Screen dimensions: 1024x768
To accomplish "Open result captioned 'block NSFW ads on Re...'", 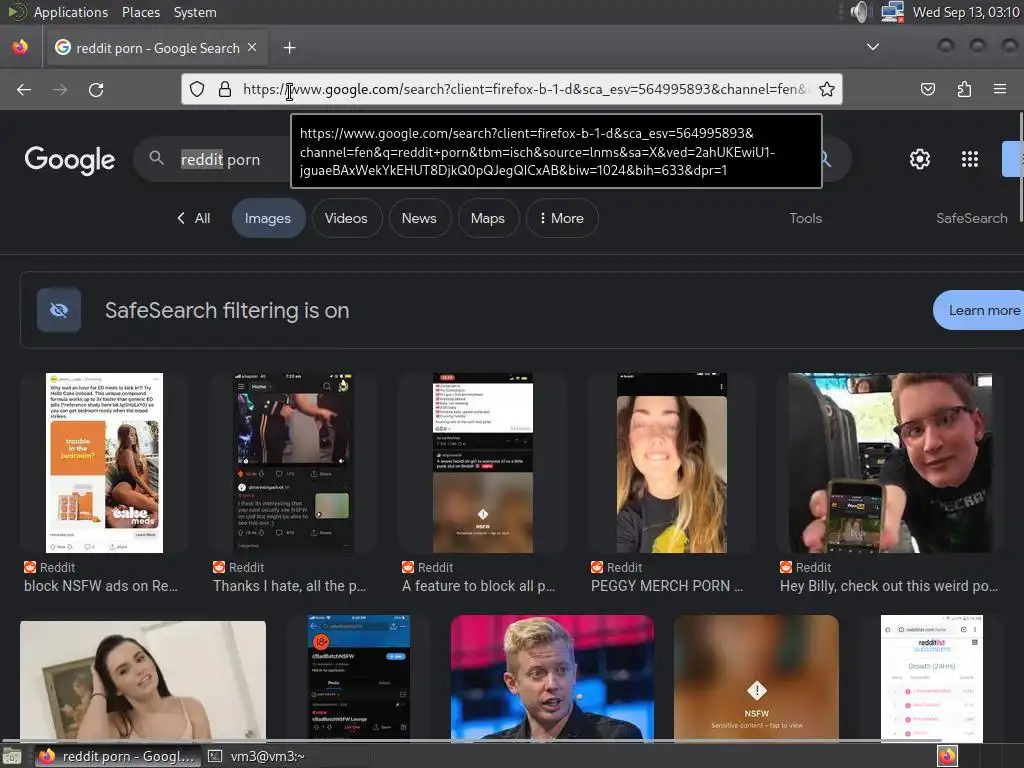I will (101, 586).
